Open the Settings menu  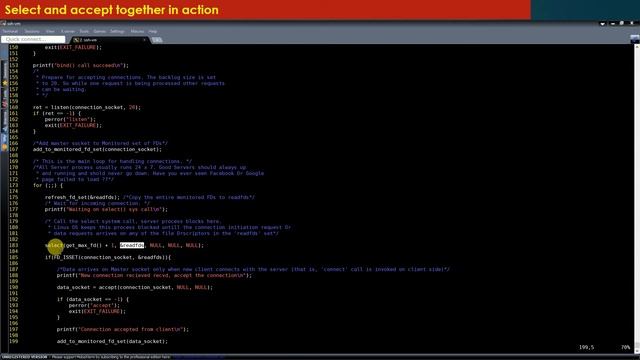[117, 31]
